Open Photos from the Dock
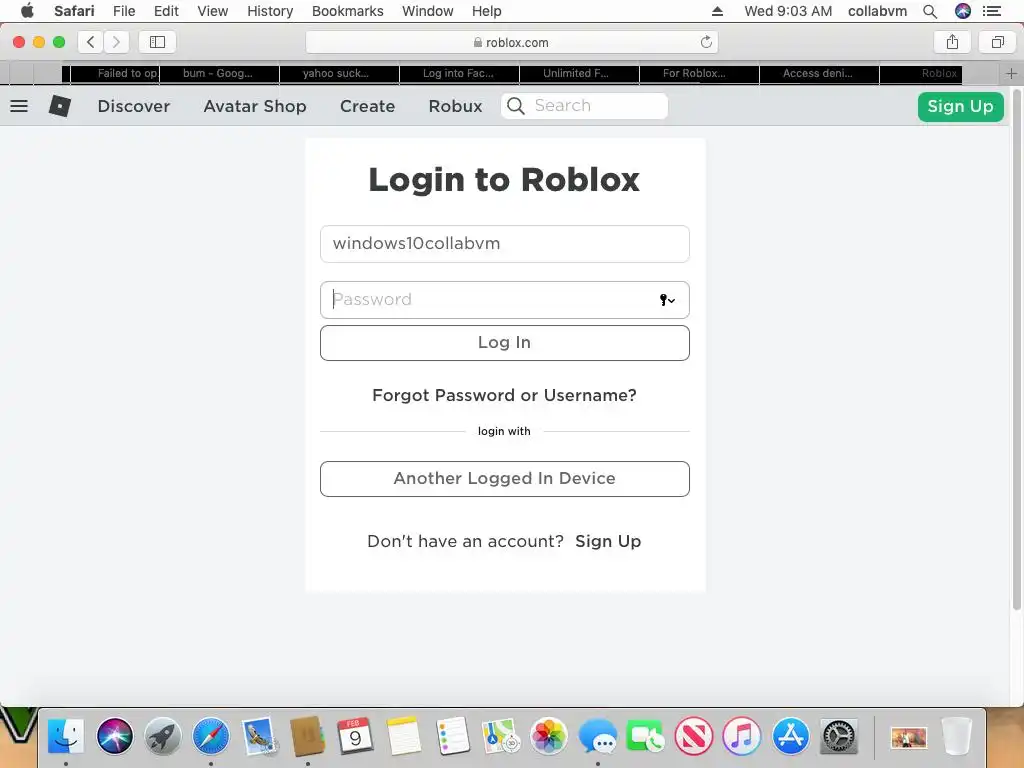This screenshot has width=1024, height=768. (x=549, y=736)
